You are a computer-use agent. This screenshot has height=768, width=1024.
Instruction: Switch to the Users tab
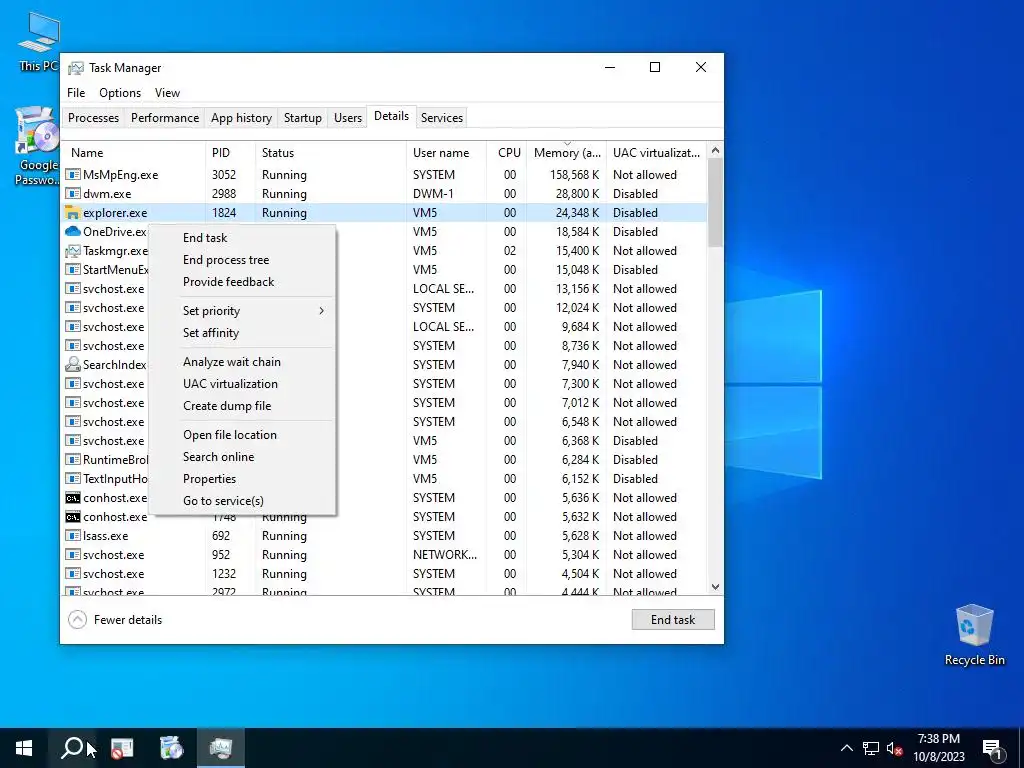[x=347, y=118]
